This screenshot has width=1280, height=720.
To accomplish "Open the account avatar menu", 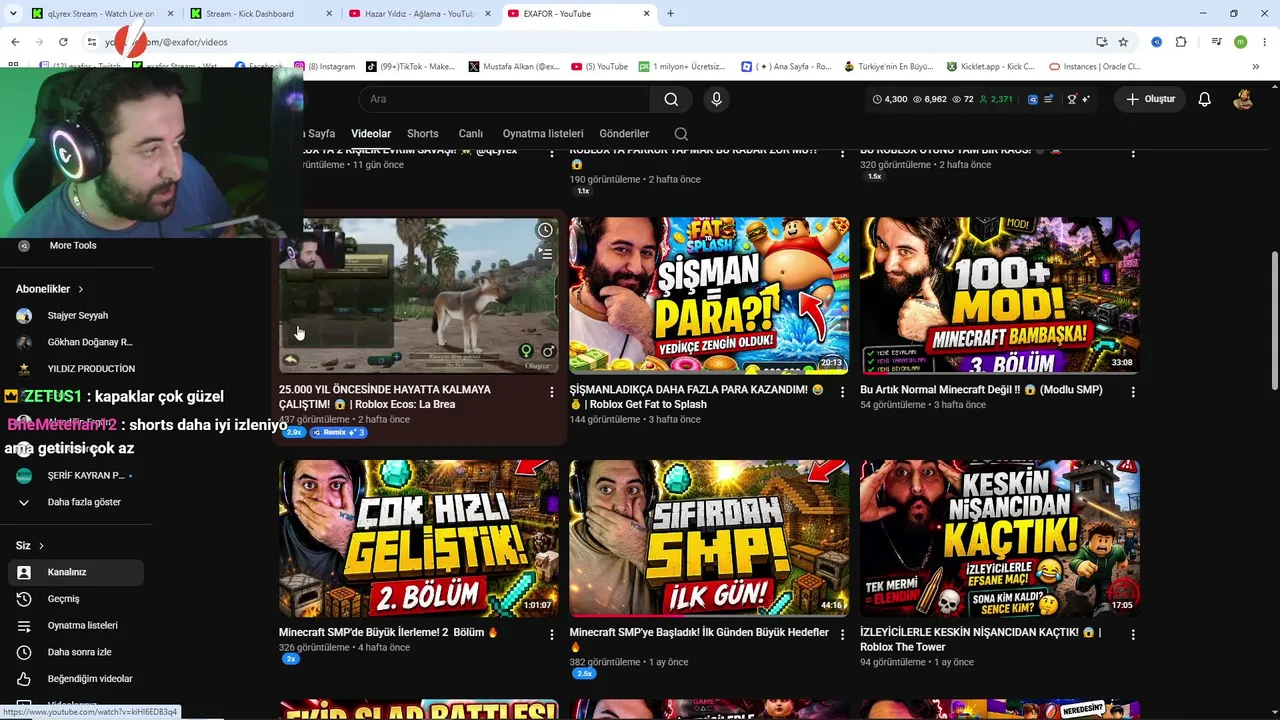I will tap(1243, 99).
